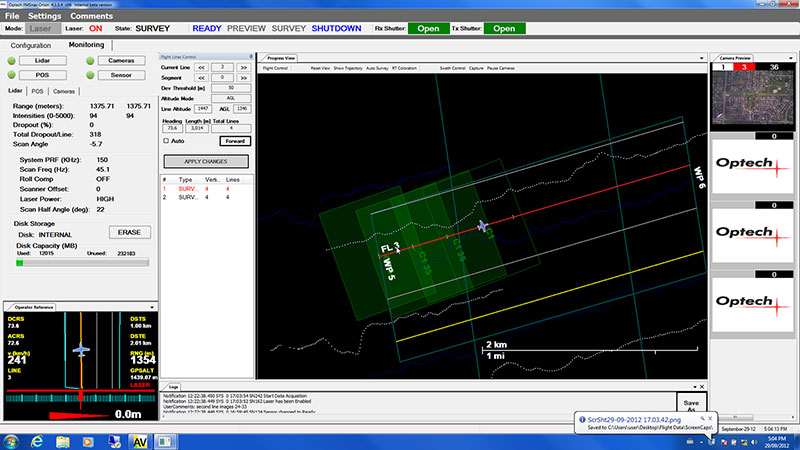Click the green Lidar status indicator
This screenshot has height=450, width=800.
(x=12, y=62)
